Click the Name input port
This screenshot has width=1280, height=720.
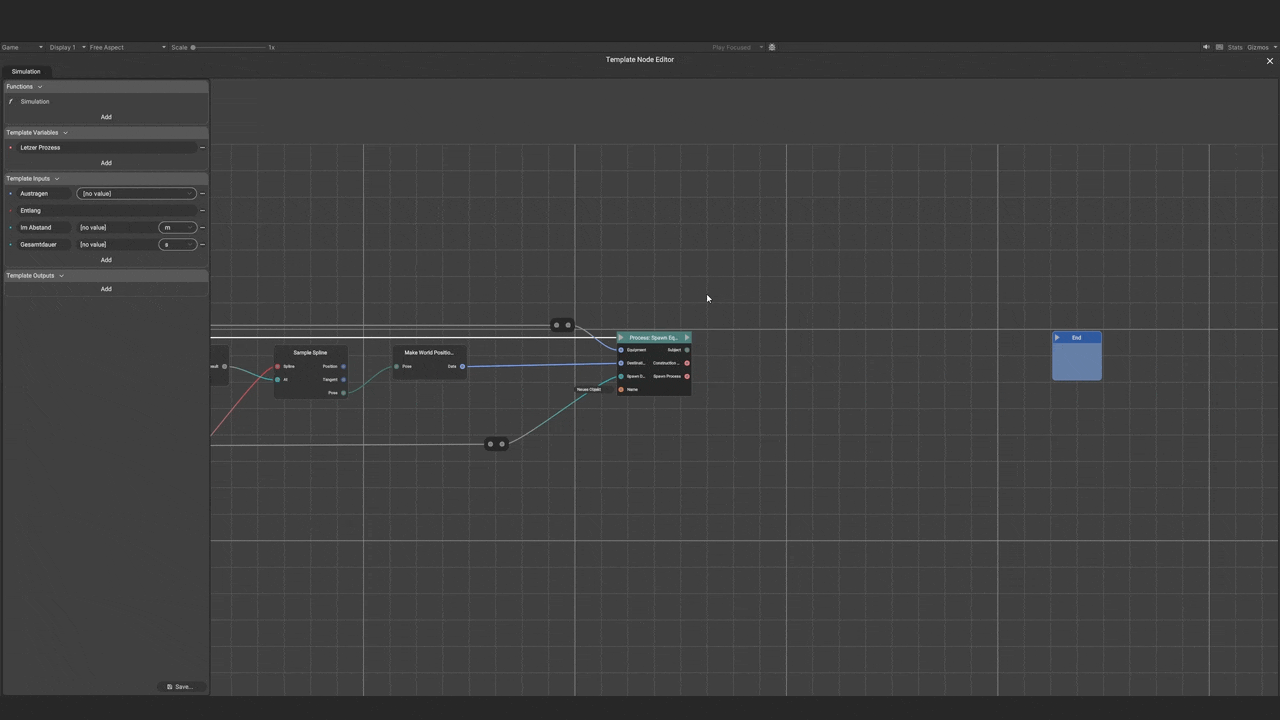pyautogui.click(x=621, y=389)
